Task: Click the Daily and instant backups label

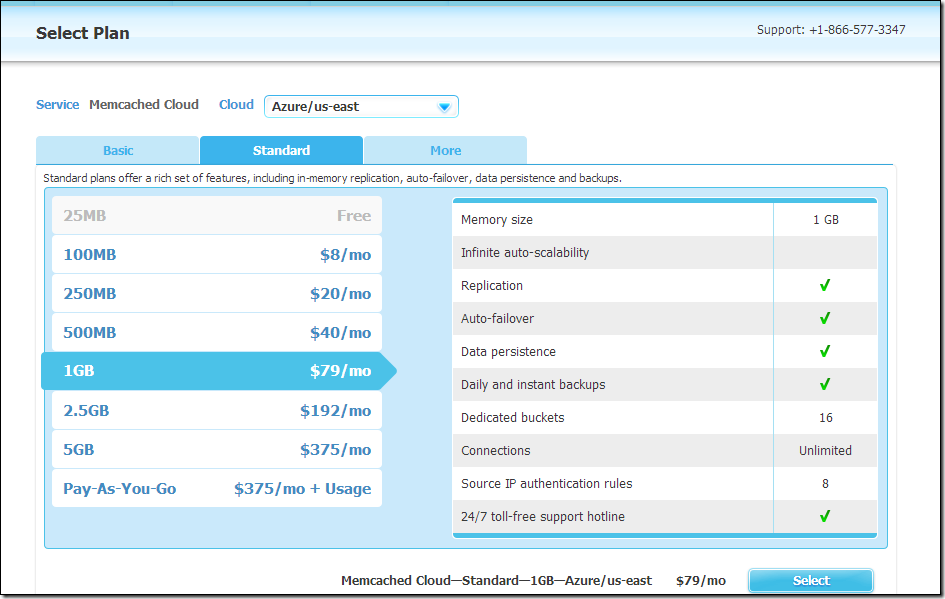Action: tap(533, 384)
